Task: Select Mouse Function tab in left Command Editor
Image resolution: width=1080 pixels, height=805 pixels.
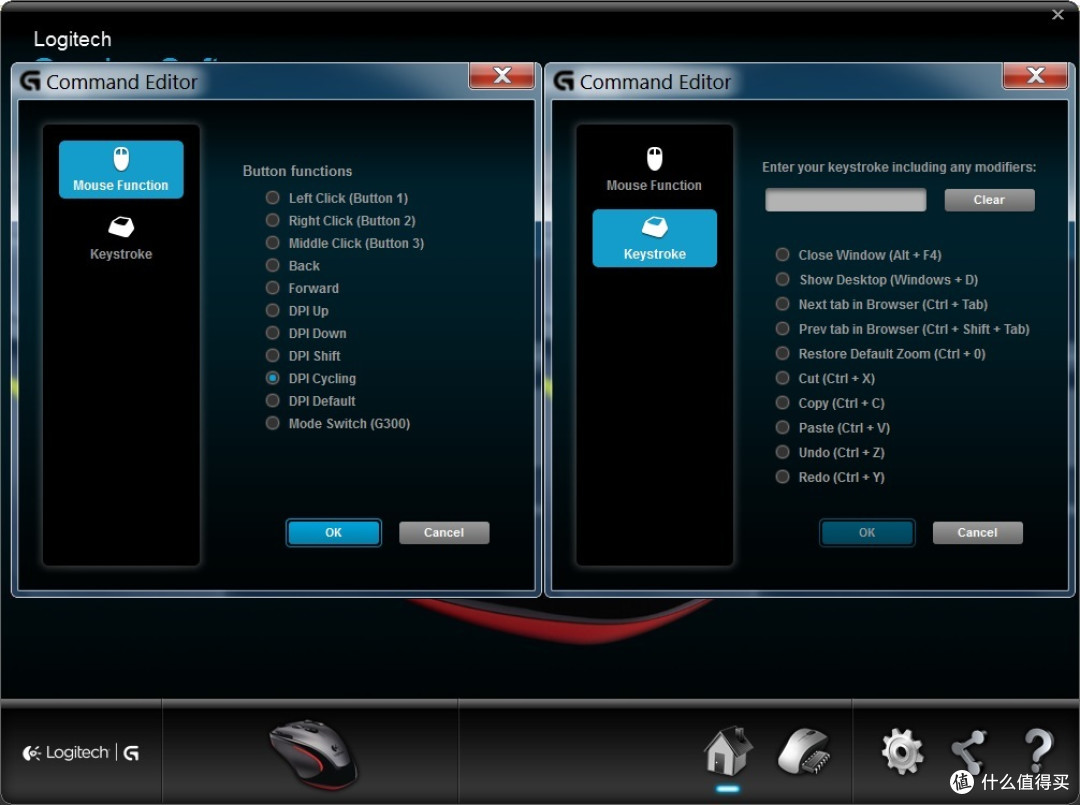Action: click(x=121, y=169)
